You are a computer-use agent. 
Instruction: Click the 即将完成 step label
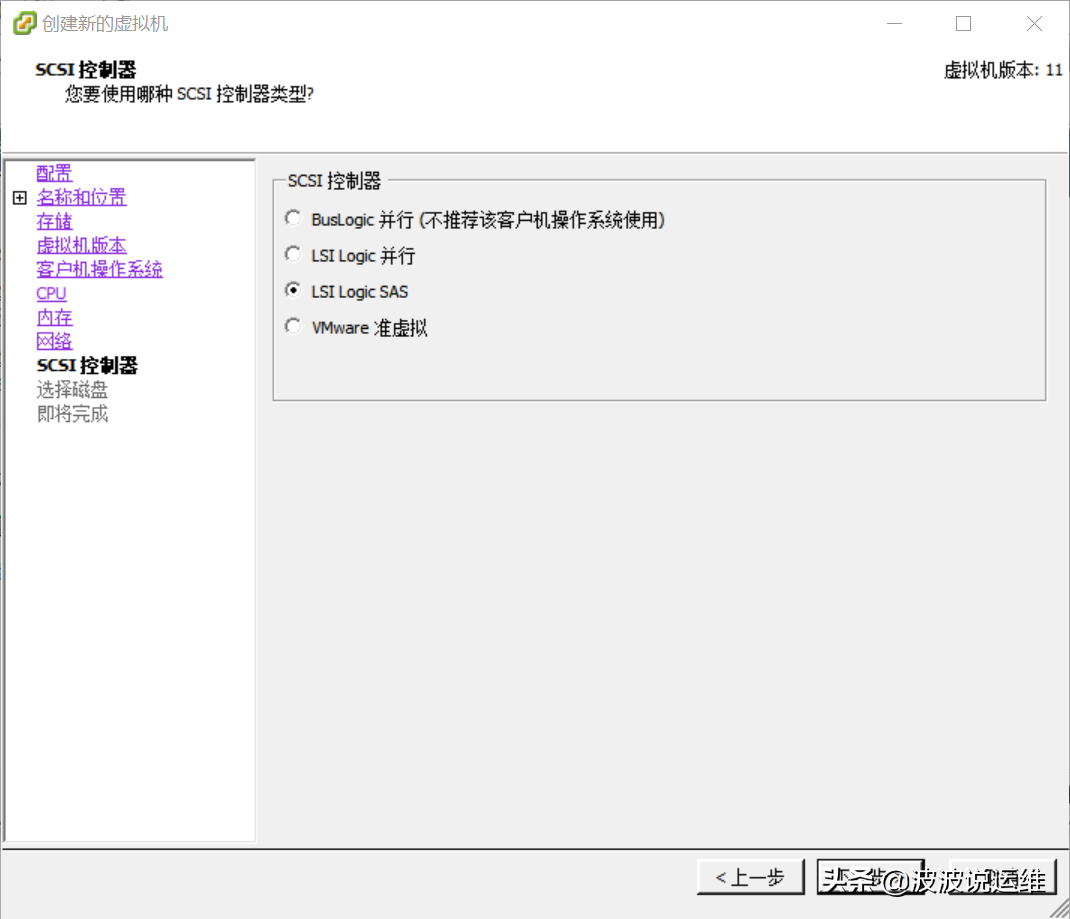pos(72,414)
